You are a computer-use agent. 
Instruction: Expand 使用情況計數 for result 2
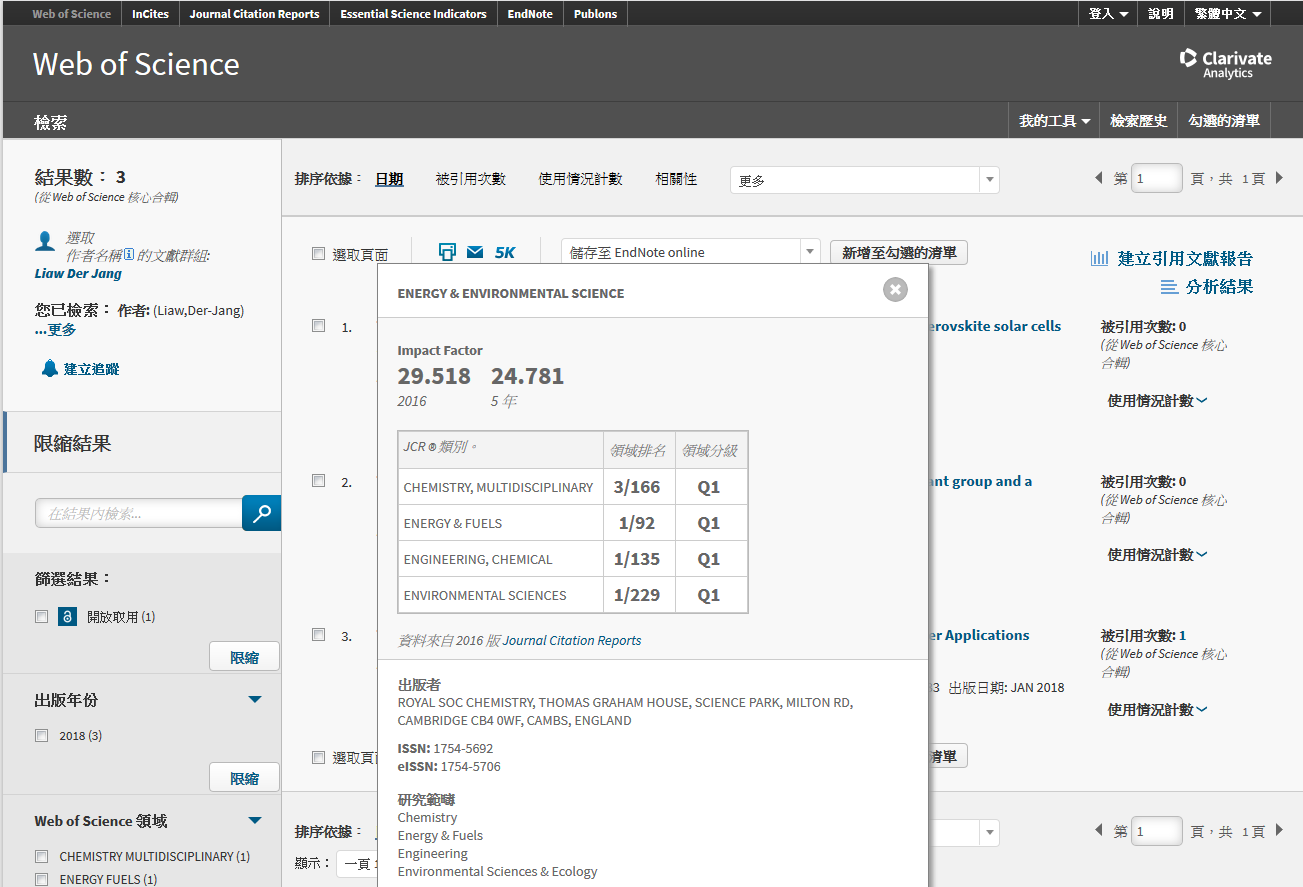tap(1157, 554)
